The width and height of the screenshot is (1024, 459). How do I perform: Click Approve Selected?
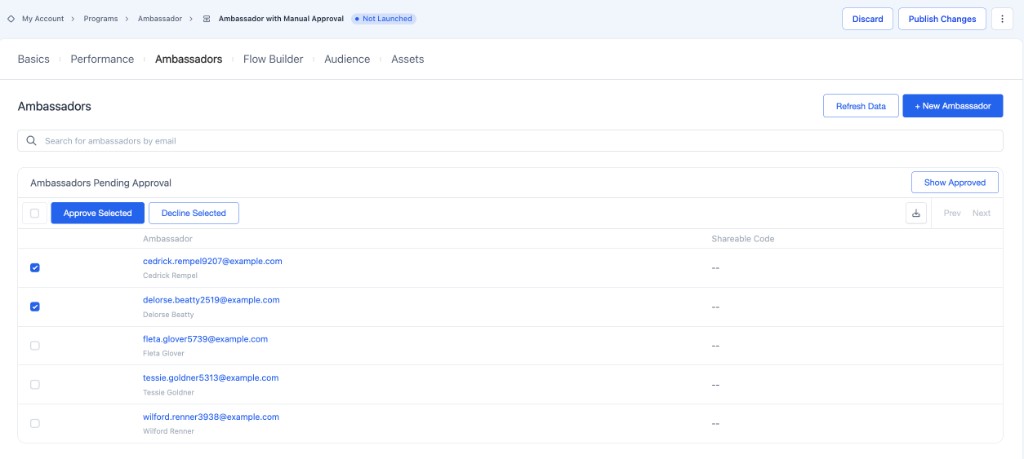coord(97,213)
